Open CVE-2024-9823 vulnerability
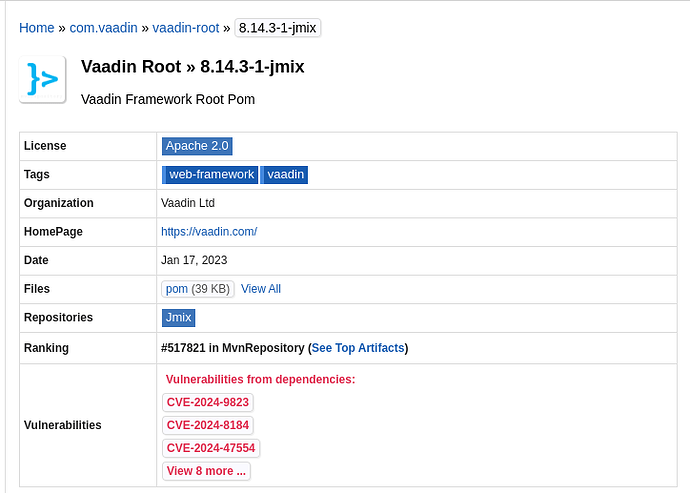Viewport: 690px width, 493px height. pos(208,402)
